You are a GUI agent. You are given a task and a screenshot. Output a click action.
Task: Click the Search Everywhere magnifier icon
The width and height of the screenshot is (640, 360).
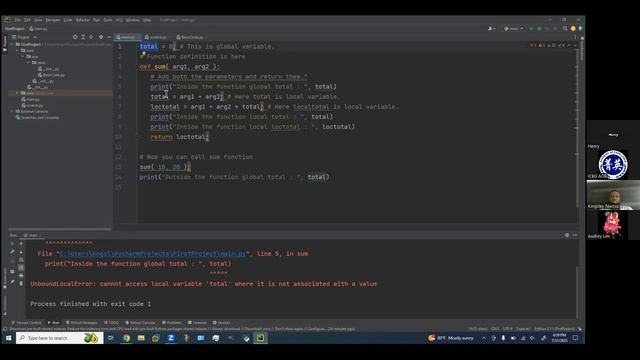pos(565,29)
